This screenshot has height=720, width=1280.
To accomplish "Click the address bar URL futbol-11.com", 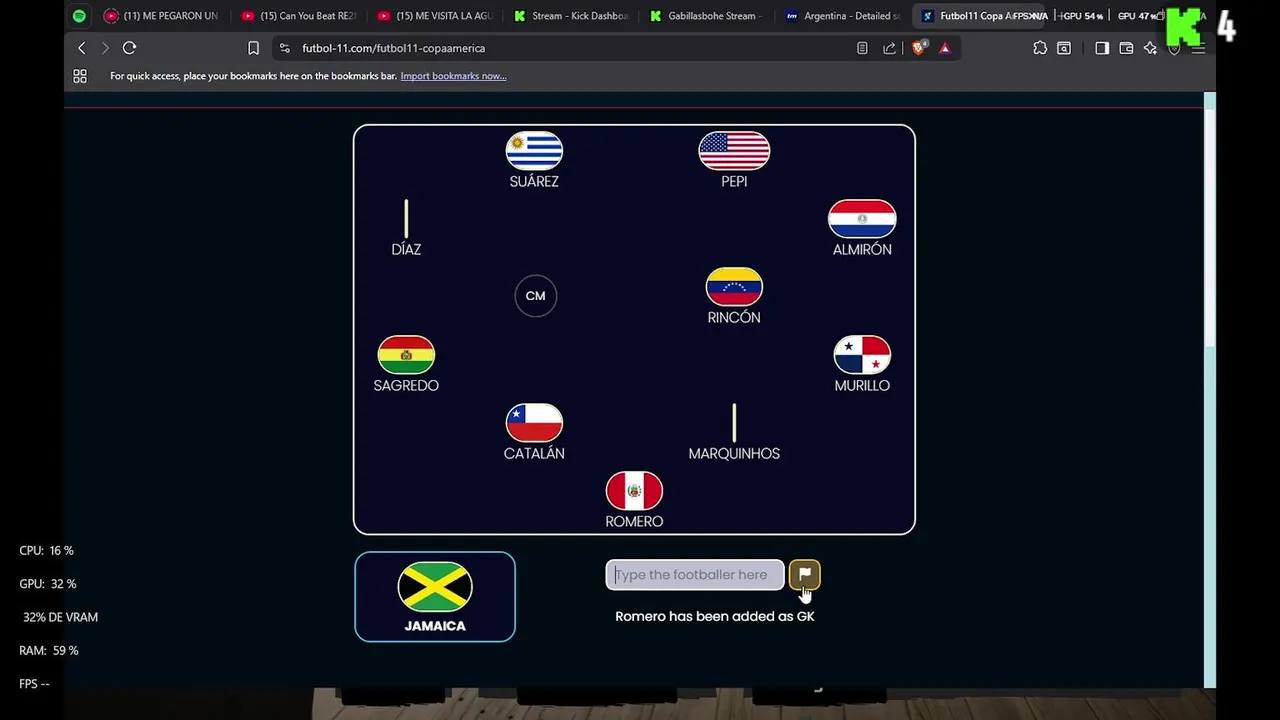I will pos(393,48).
